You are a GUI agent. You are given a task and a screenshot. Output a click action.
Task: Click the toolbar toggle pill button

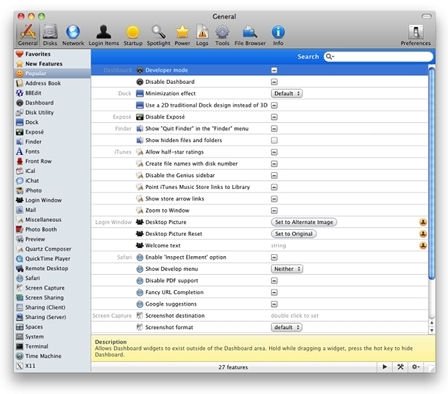click(x=426, y=16)
